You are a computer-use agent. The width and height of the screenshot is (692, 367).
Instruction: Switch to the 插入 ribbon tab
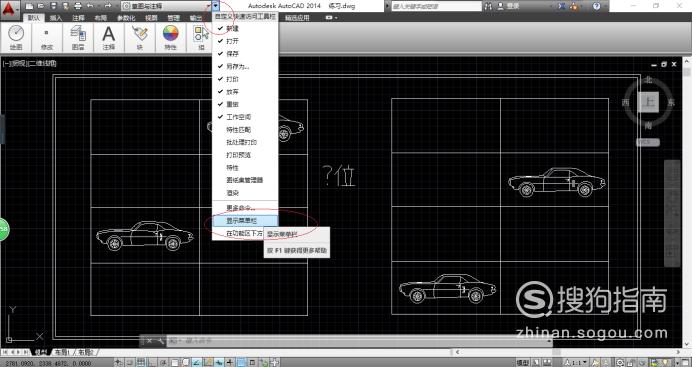coord(56,18)
